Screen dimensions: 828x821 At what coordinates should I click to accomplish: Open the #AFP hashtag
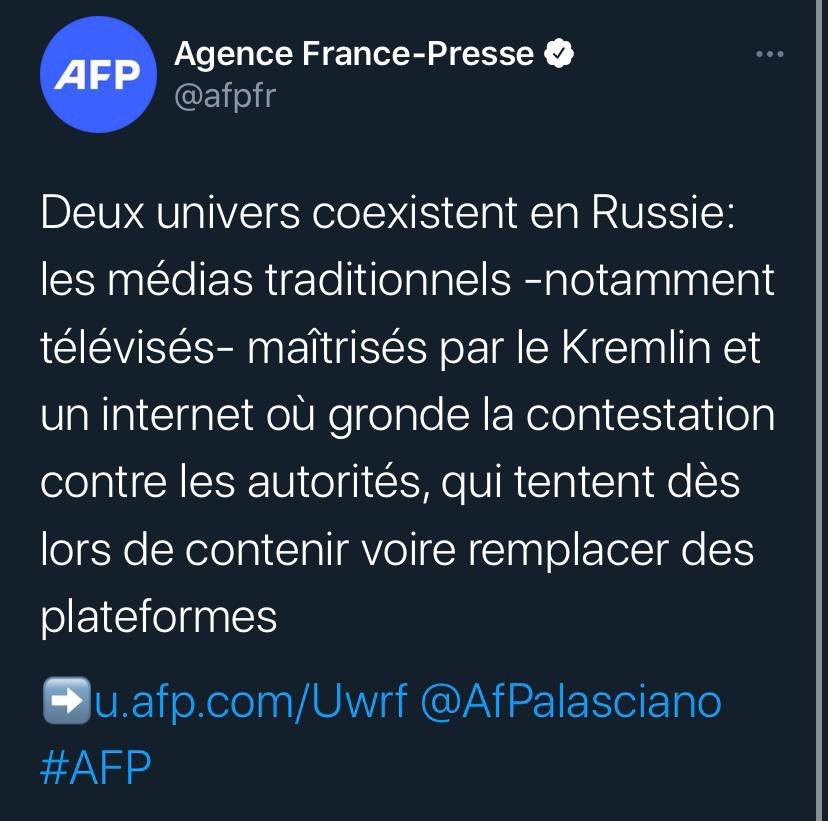pyautogui.click(x=96, y=768)
